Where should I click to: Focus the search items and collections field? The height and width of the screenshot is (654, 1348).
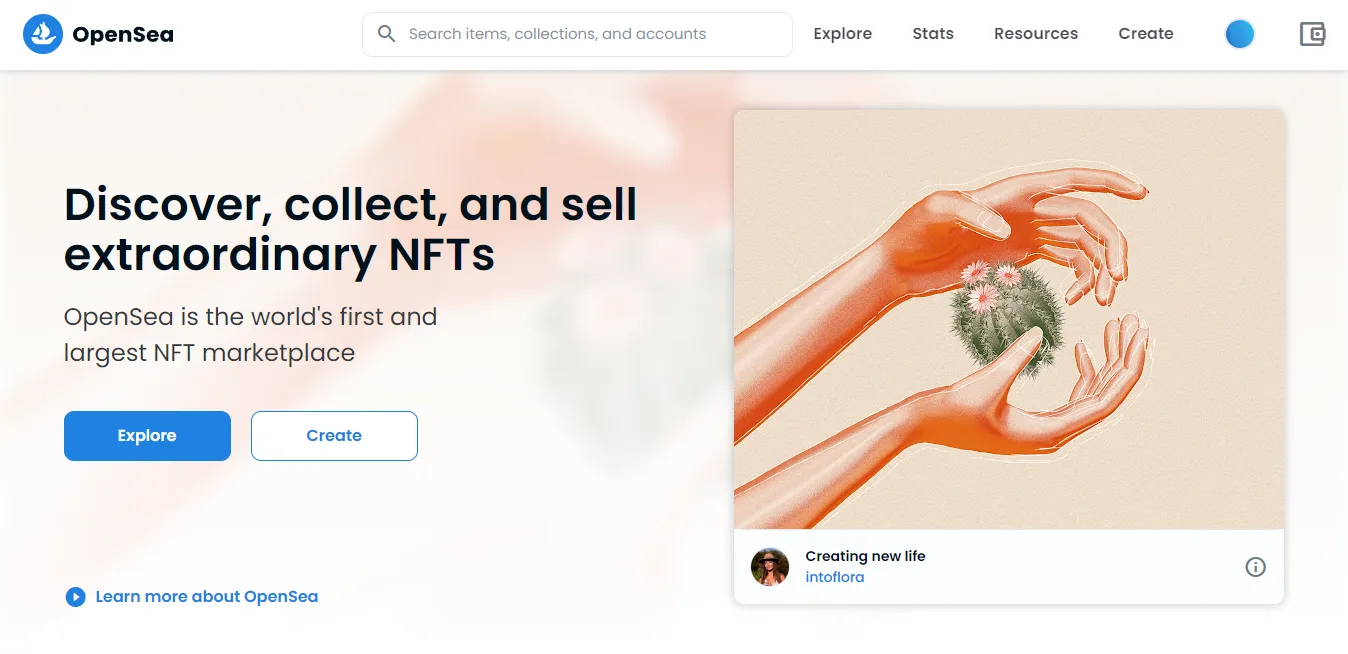(x=590, y=34)
